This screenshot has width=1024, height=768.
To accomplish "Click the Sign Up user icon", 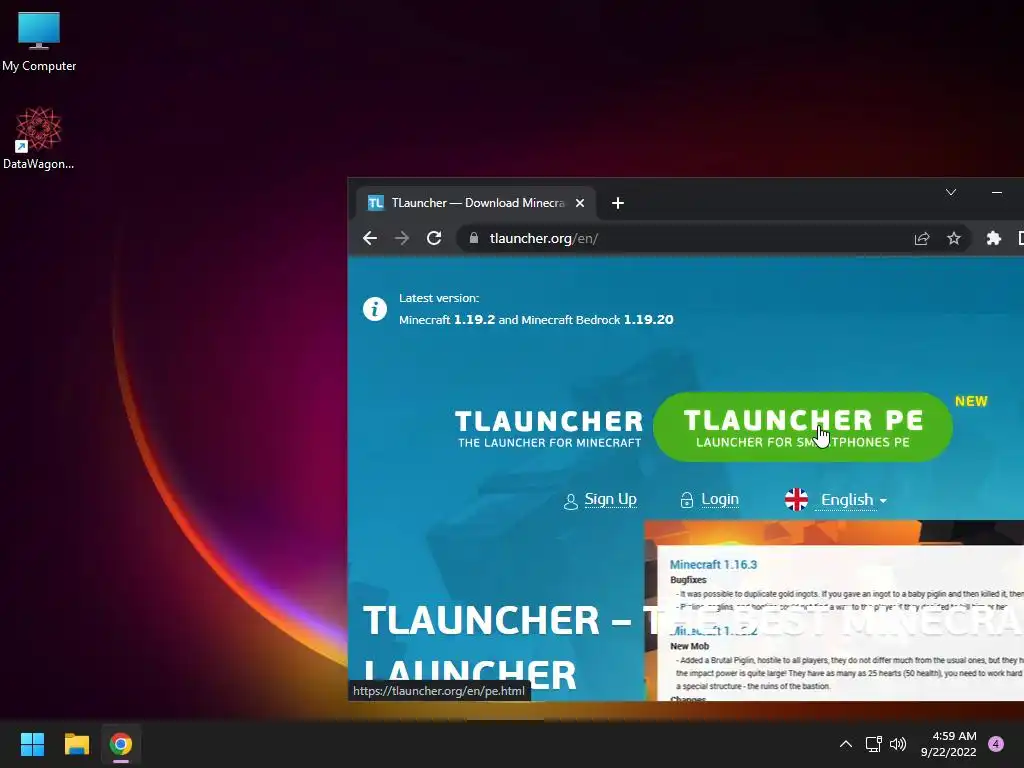I will (x=570, y=501).
